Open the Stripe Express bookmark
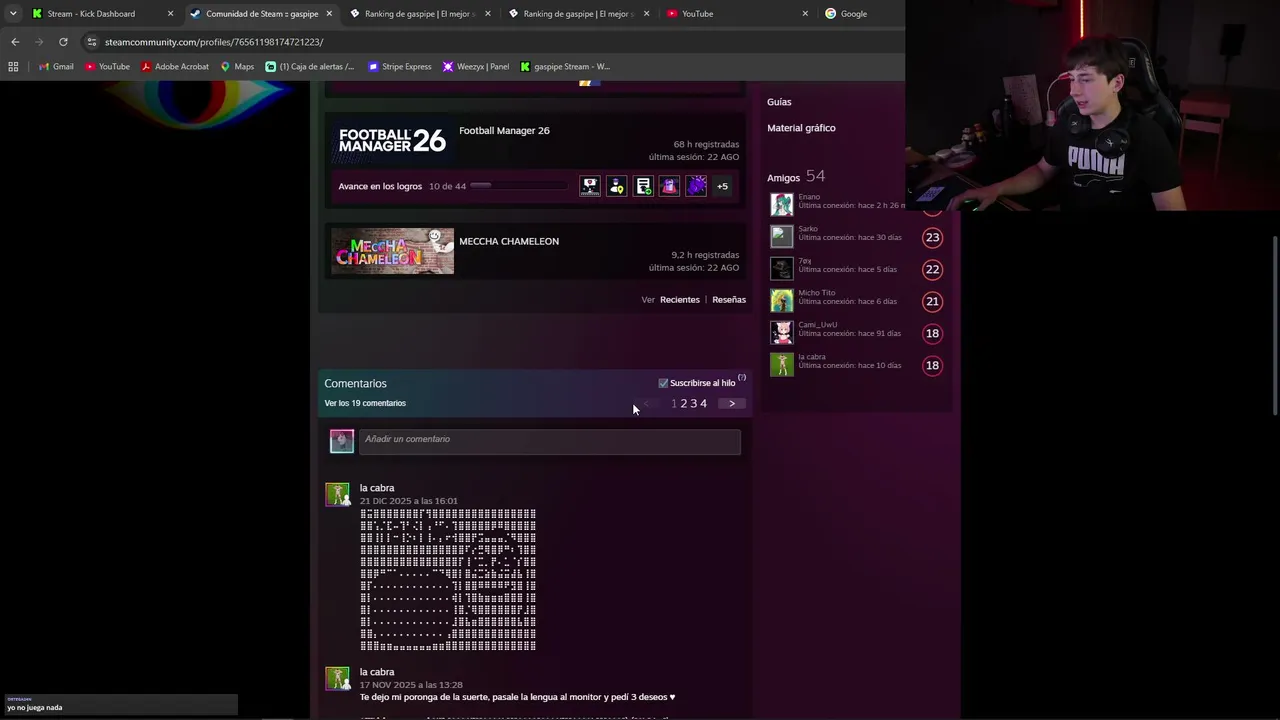1280x720 pixels. point(400,67)
